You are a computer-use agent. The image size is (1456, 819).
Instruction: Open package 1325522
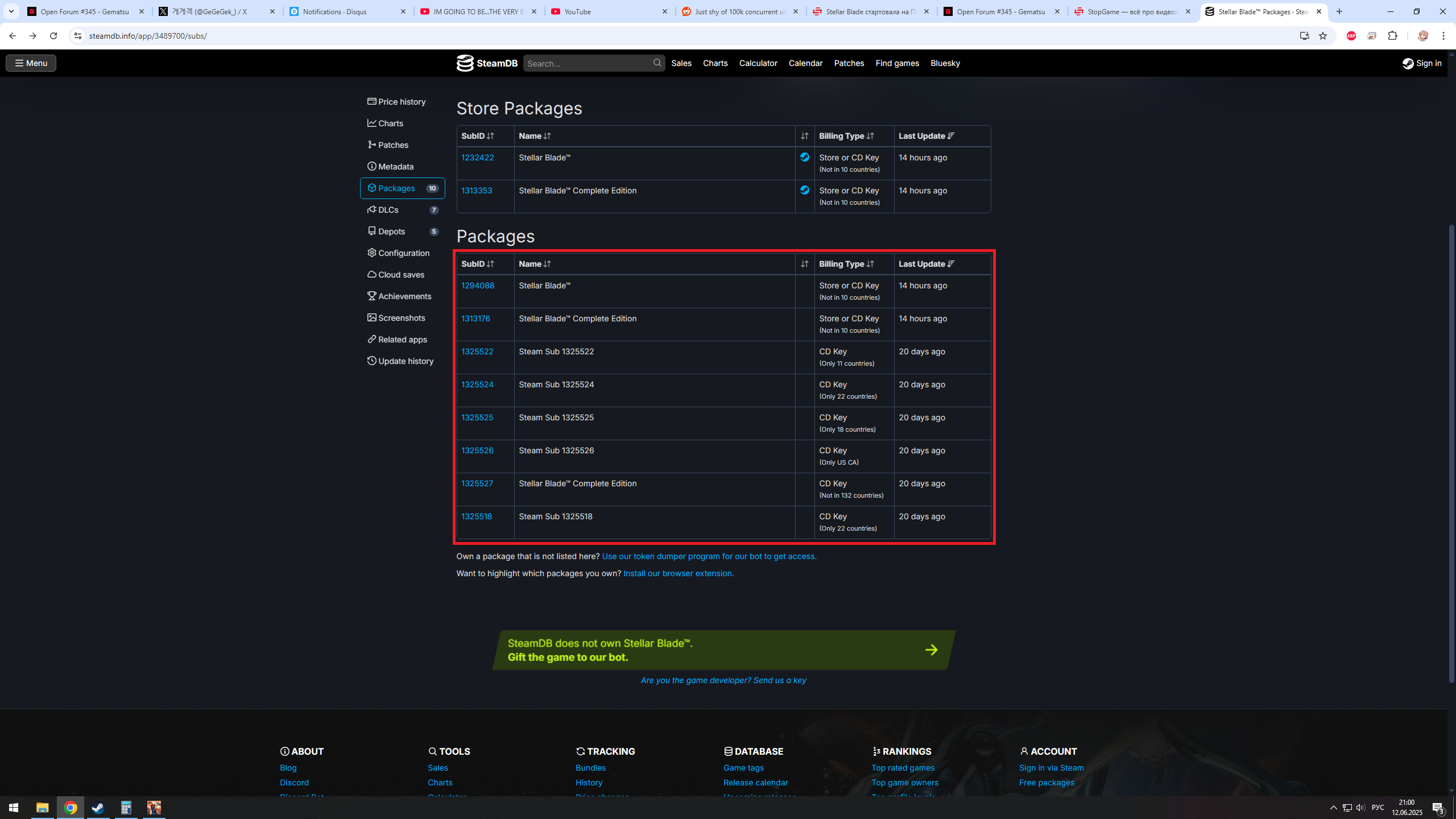point(477,351)
